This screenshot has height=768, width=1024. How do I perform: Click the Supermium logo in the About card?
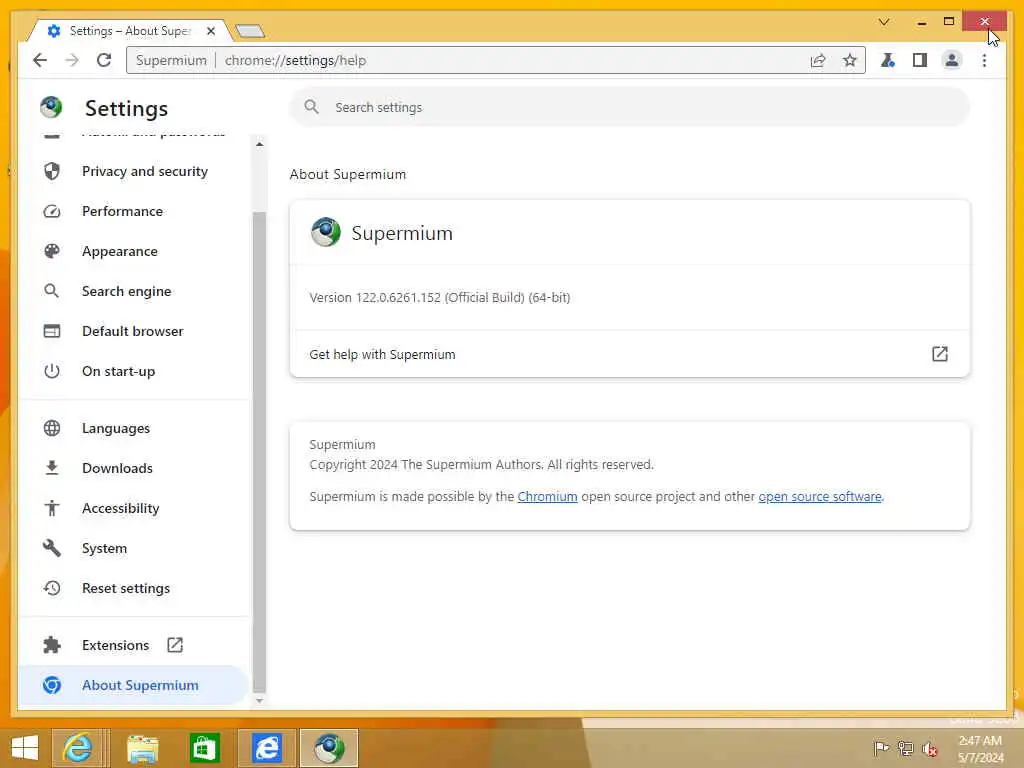[325, 232]
